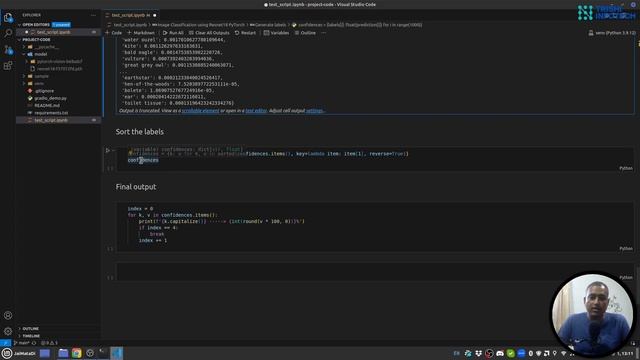The image size is (640, 360).
Task: Open Wi-Fi network tray icon
Action: click(564, 353)
